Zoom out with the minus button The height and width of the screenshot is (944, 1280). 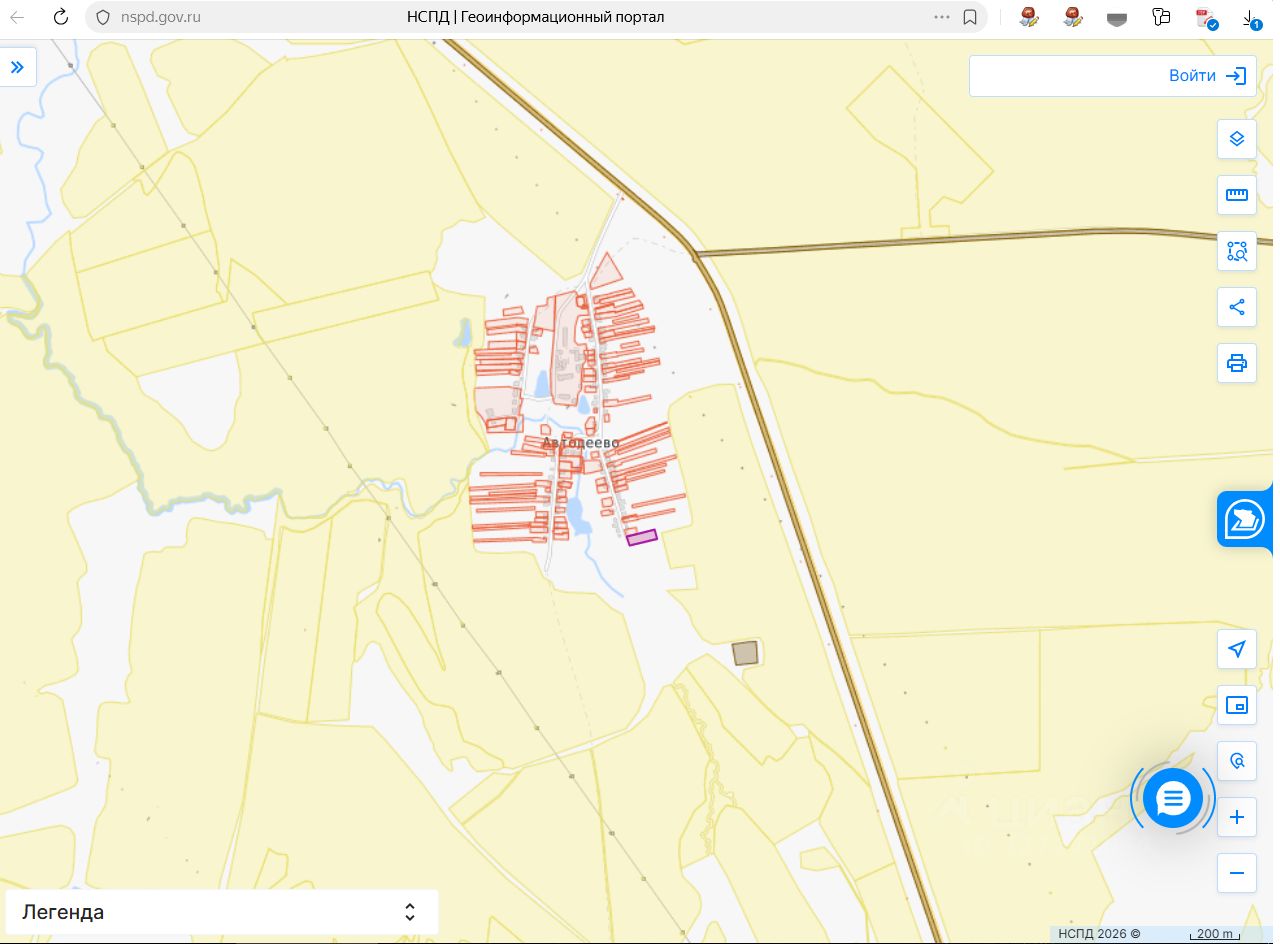click(x=1236, y=873)
